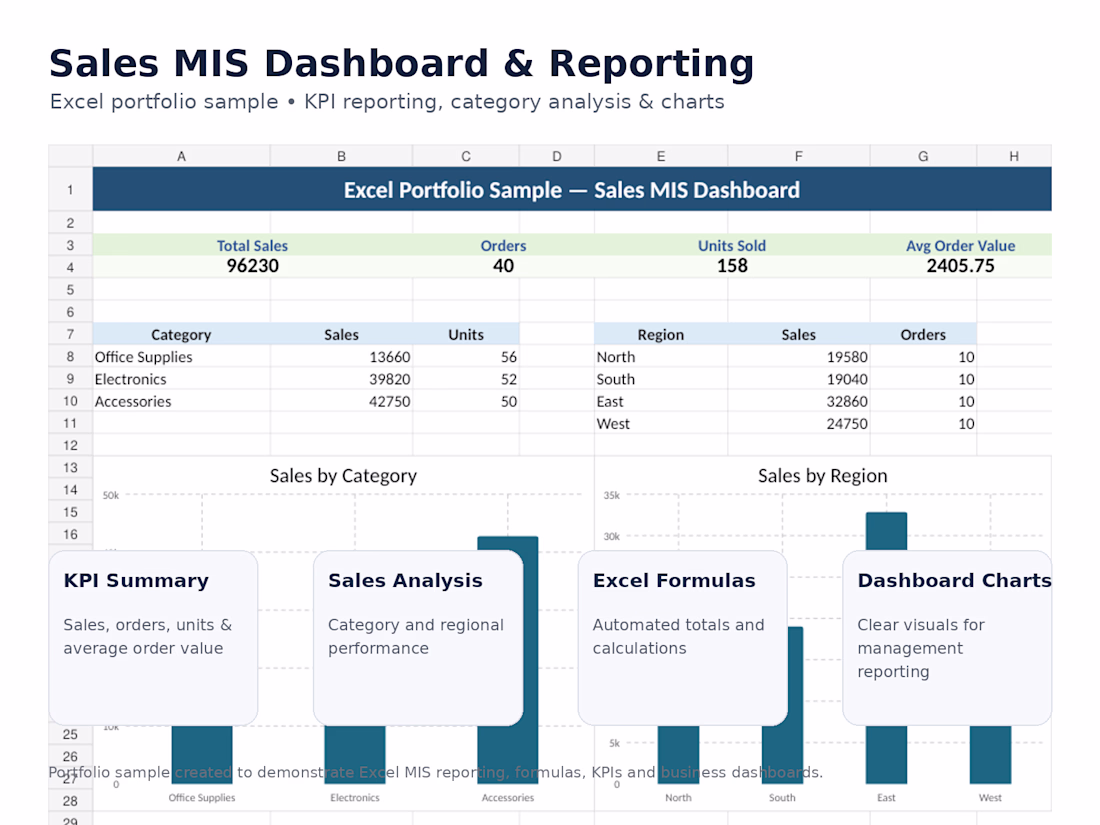Click the 'Electronics' chart axis label

[x=355, y=798]
